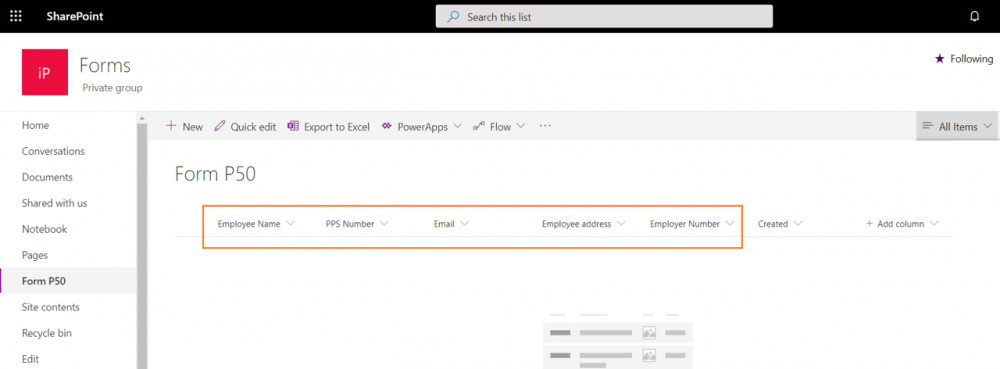Click the Edit navigation link
1000x369 pixels.
30,359
